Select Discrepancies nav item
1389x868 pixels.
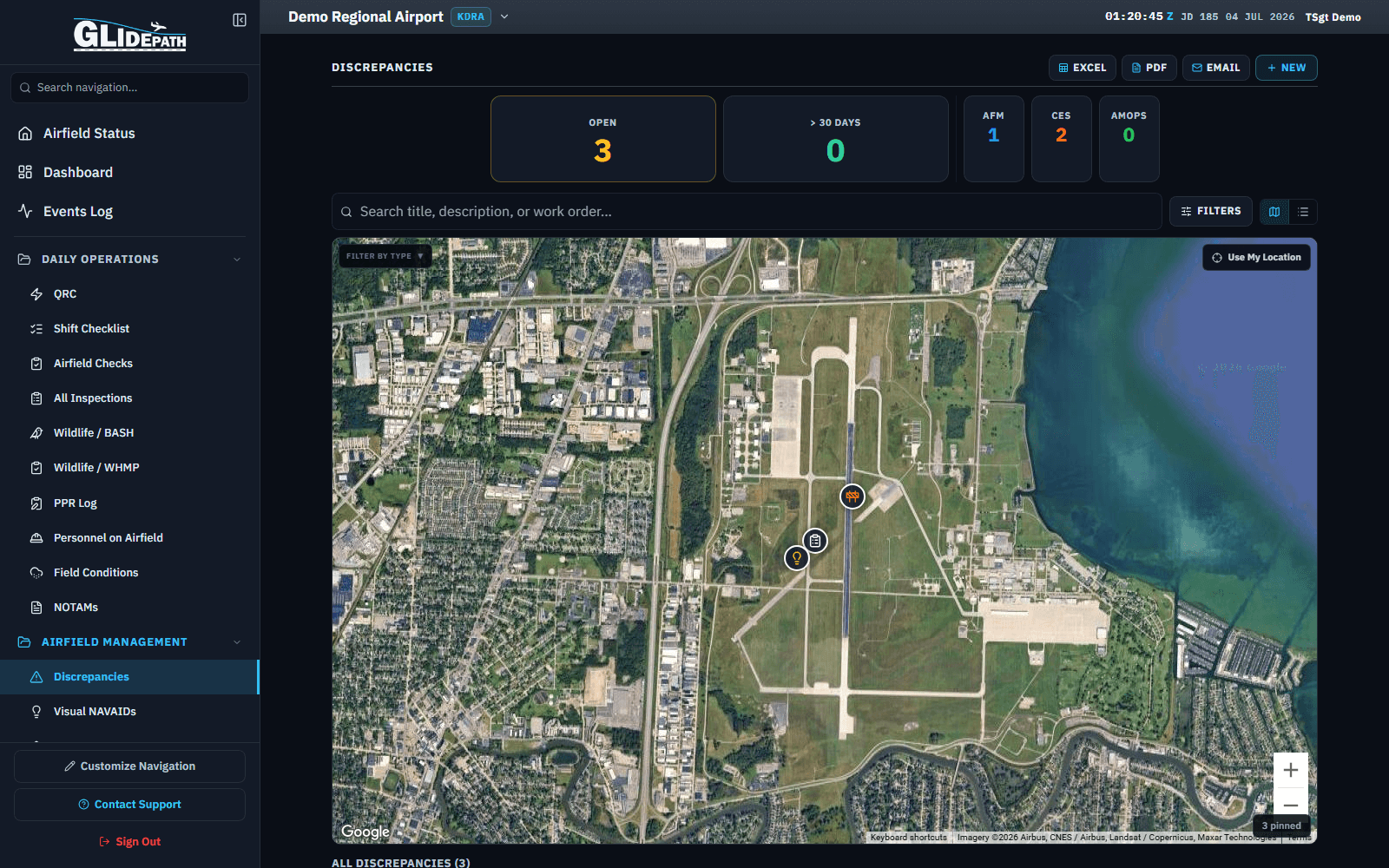129,676
